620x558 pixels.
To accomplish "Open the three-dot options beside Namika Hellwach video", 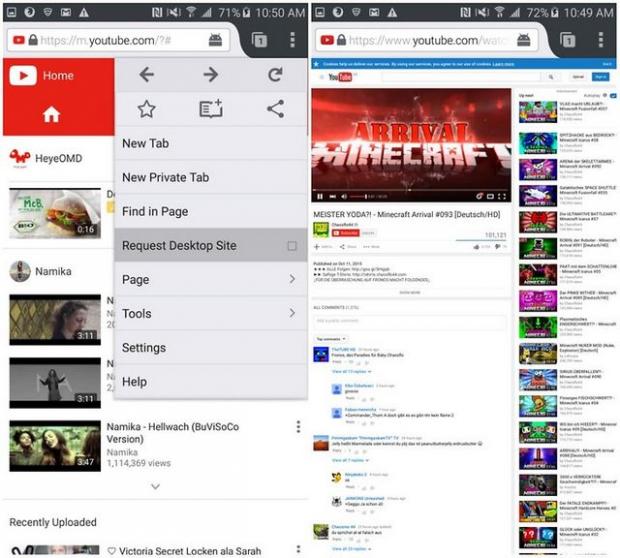I will coord(298,428).
